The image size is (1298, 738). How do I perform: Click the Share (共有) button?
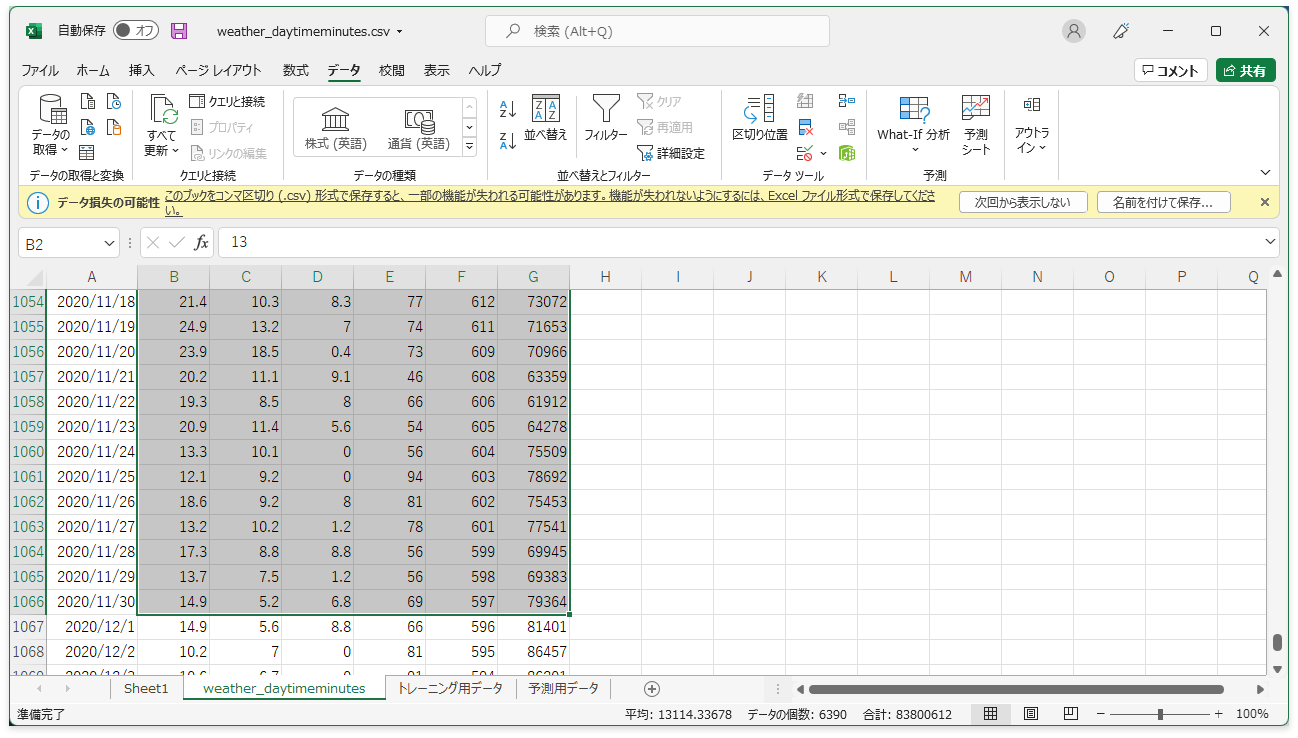point(1246,70)
